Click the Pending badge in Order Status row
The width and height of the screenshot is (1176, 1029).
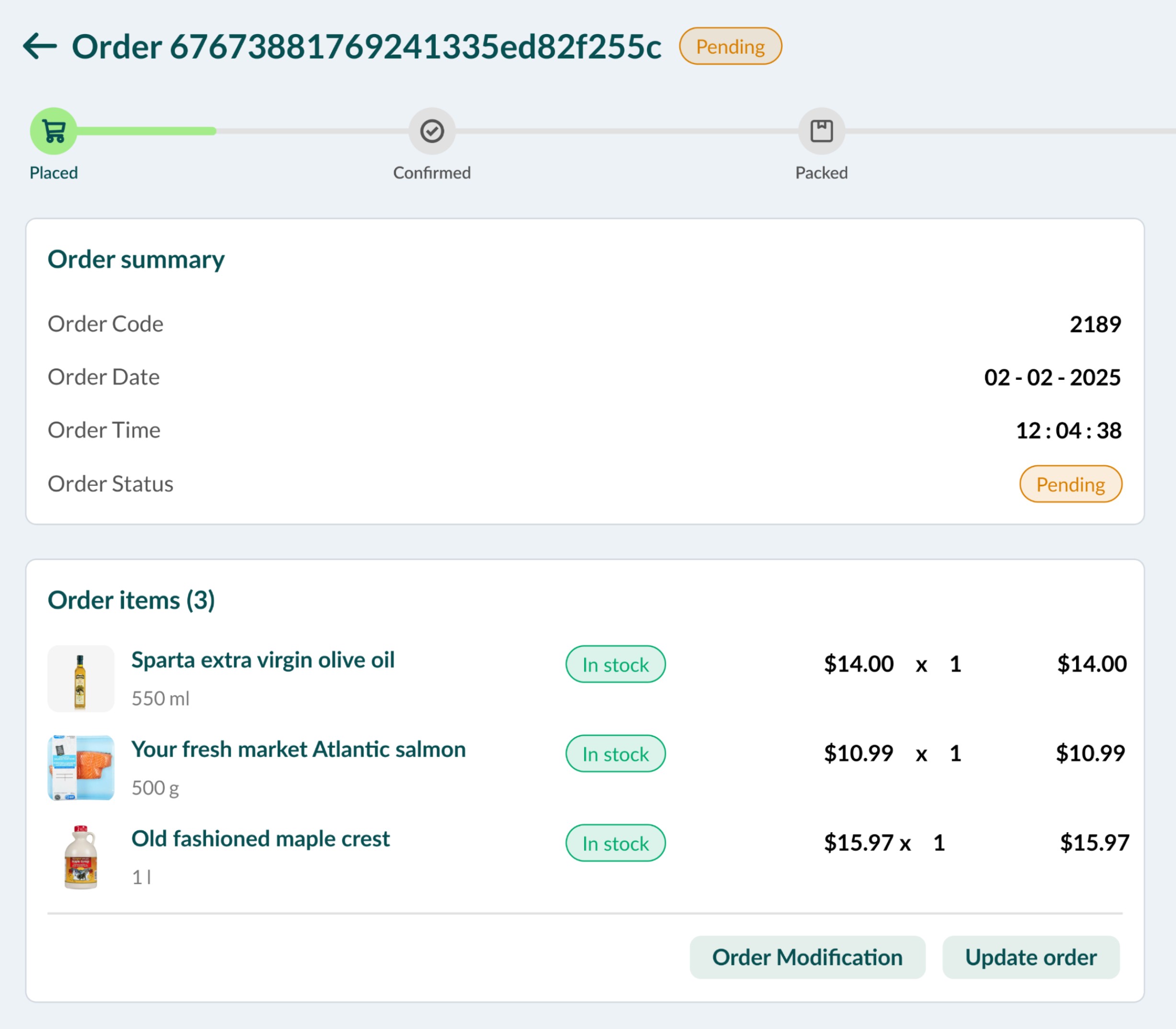[1070, 484]
